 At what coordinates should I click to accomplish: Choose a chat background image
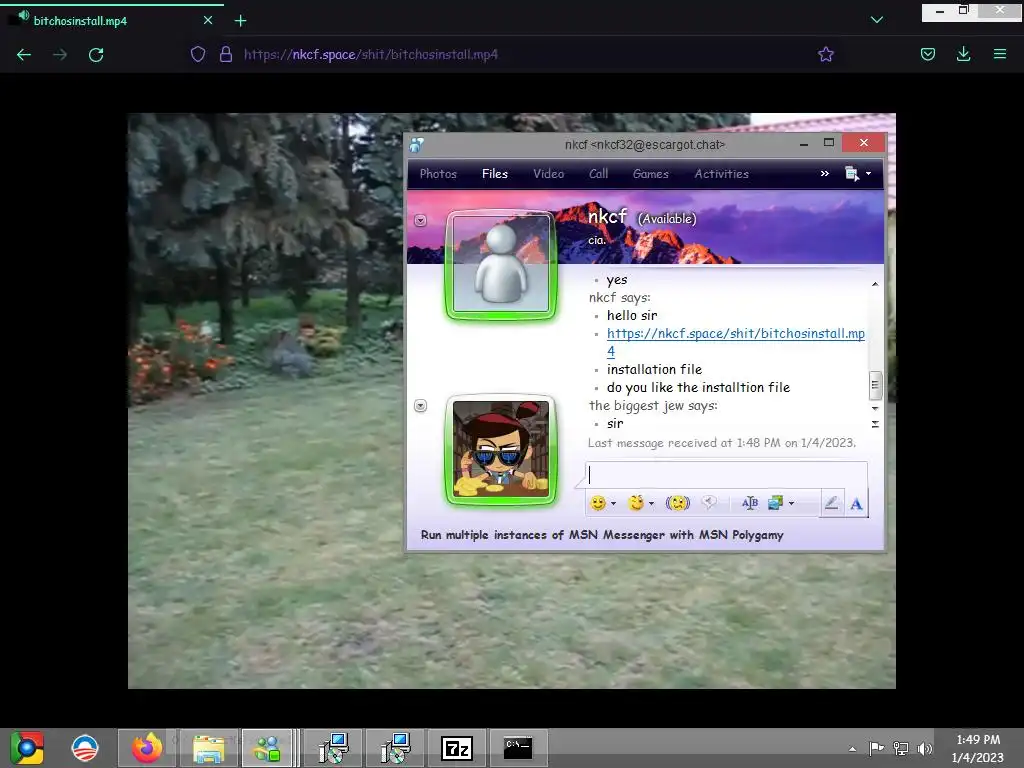coord(775,503)
